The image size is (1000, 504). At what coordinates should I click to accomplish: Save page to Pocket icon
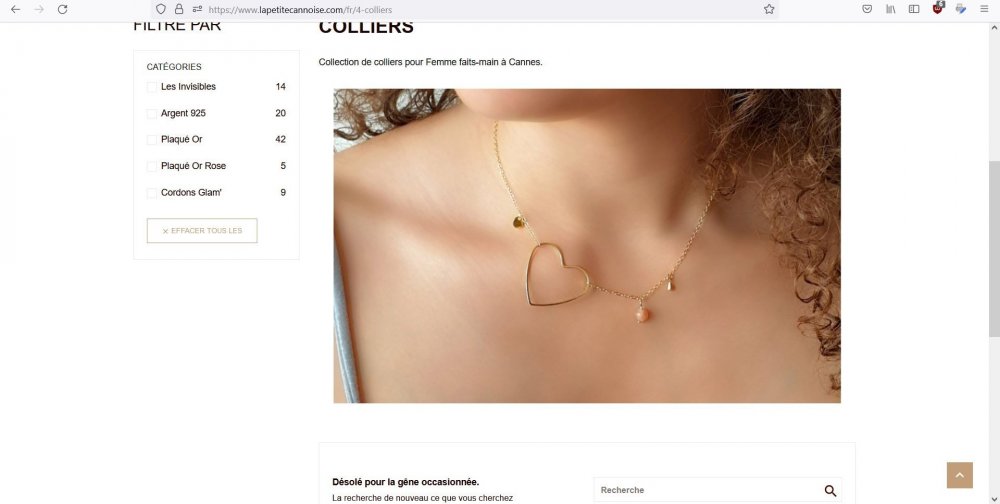(867, 10)
